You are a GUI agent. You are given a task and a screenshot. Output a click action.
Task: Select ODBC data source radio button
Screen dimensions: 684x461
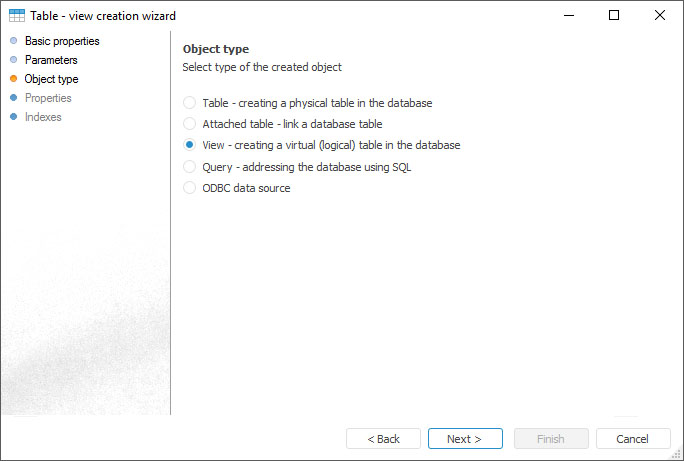point(190,188)
